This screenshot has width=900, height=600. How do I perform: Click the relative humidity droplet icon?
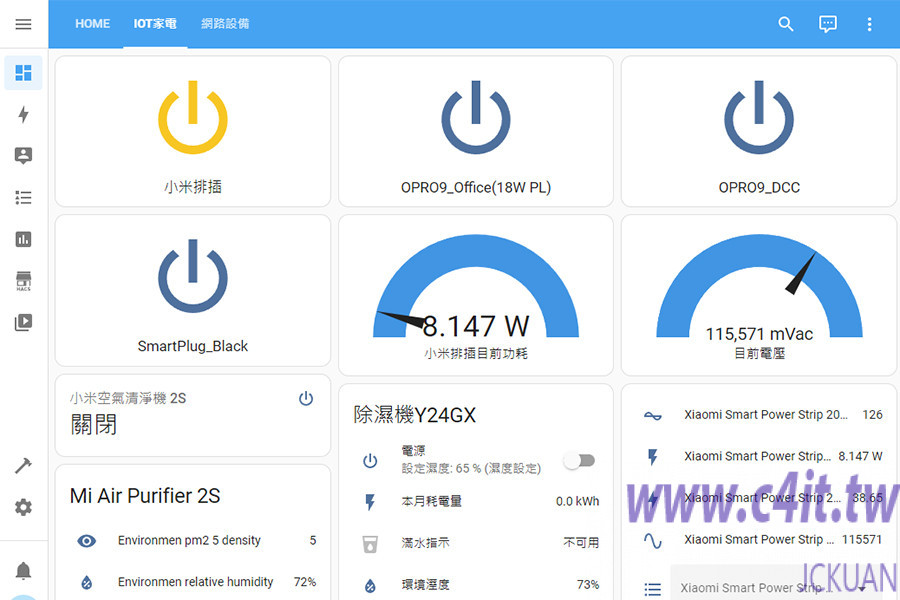click(x=87, y=582)
